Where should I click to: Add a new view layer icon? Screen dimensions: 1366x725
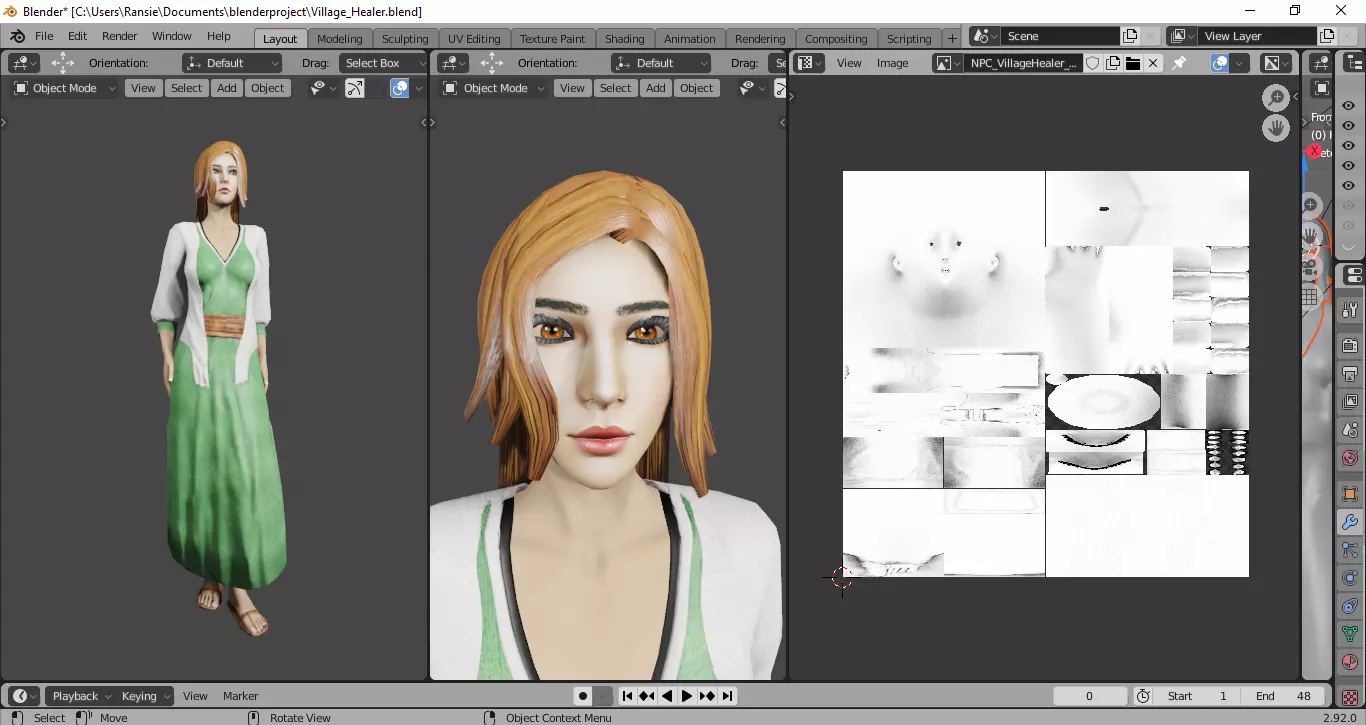tap(1327, 36)
